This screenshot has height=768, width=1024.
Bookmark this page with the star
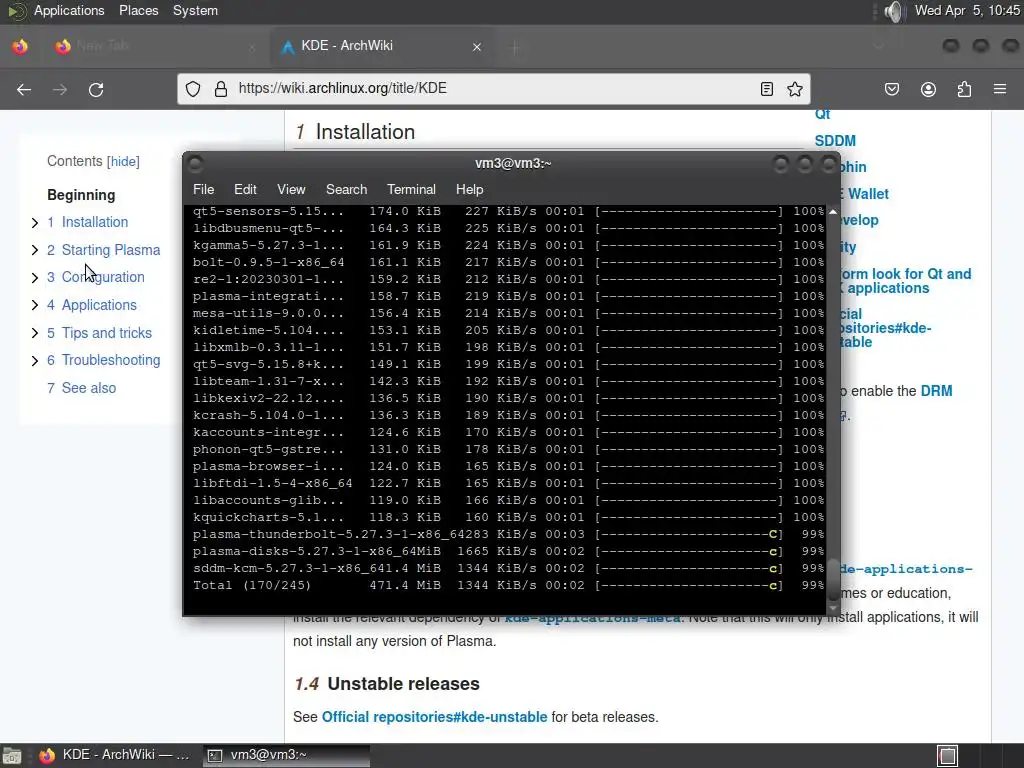coord(795,89)
